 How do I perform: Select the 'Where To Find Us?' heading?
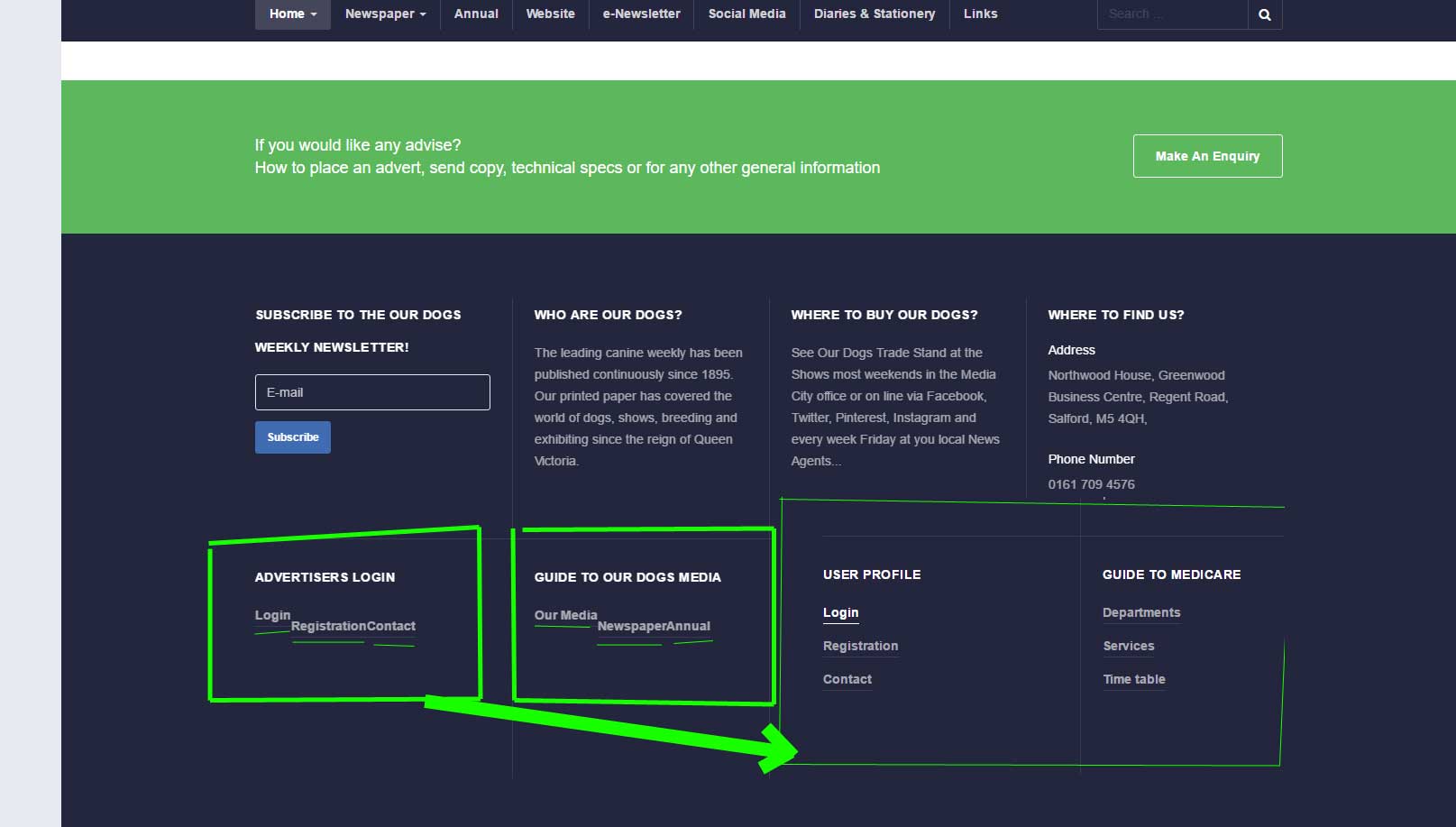[x=1116, y=315]
